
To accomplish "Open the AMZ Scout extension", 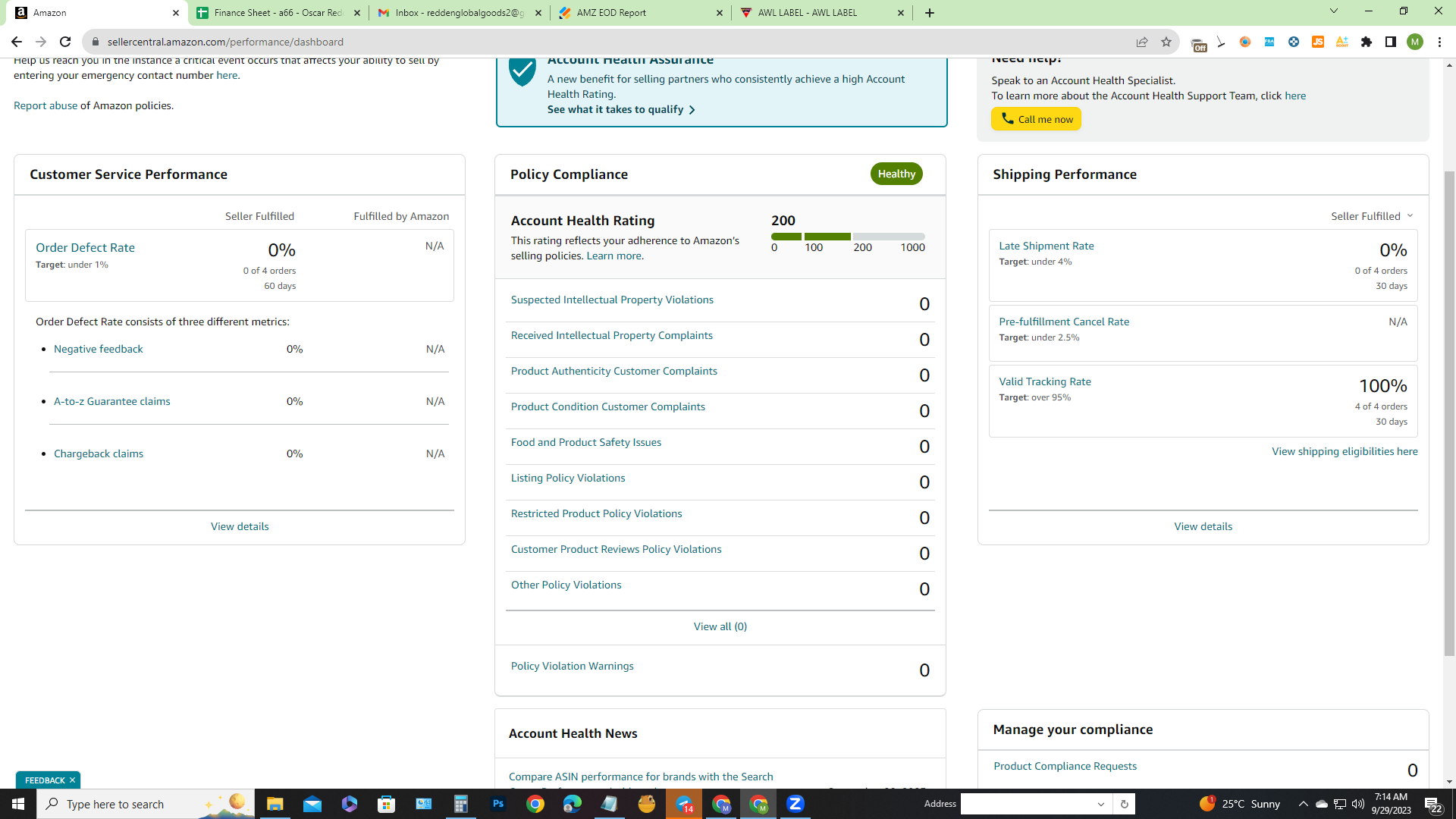I will (1342, 42).
